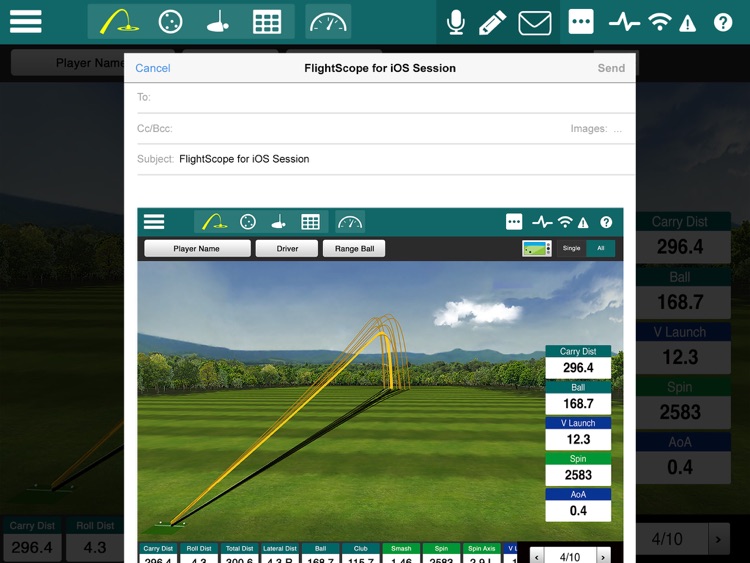750x563 pixels.
Task: Tap the Range Ball selector in embedded screenshot
Action: coord(354,249)
